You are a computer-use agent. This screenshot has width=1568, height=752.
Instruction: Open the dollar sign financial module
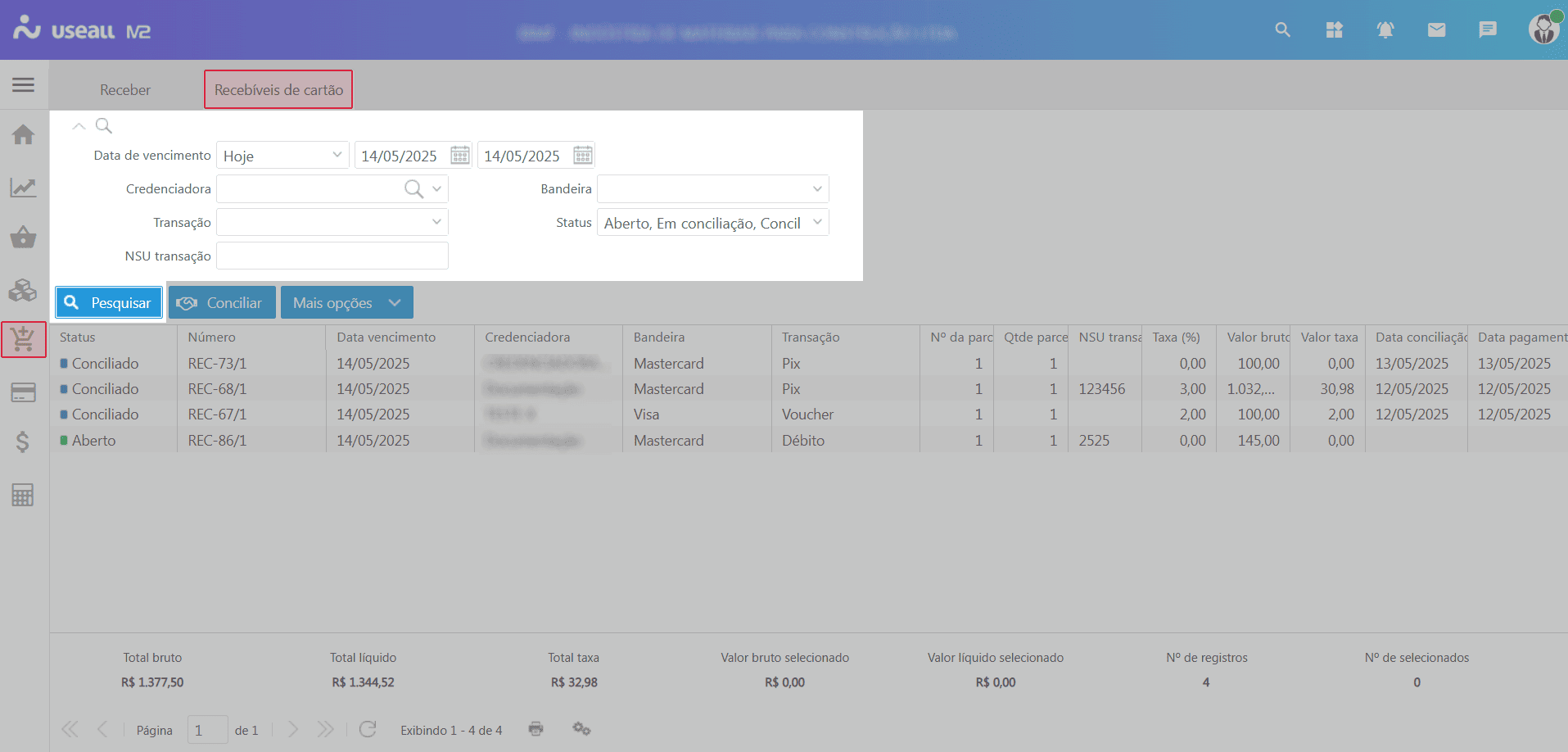[23, 442]
